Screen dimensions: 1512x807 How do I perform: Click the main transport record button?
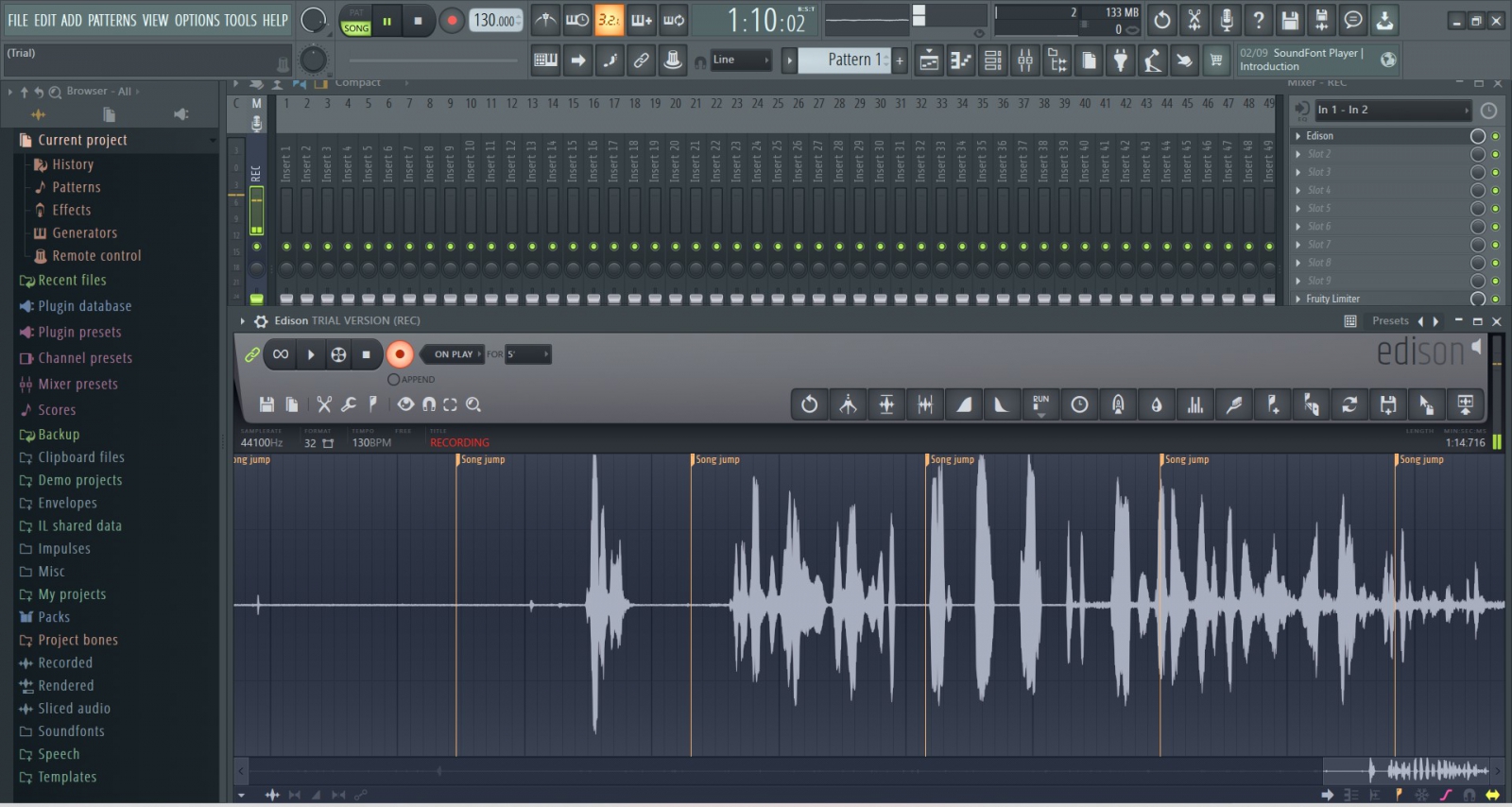(452, 20)
